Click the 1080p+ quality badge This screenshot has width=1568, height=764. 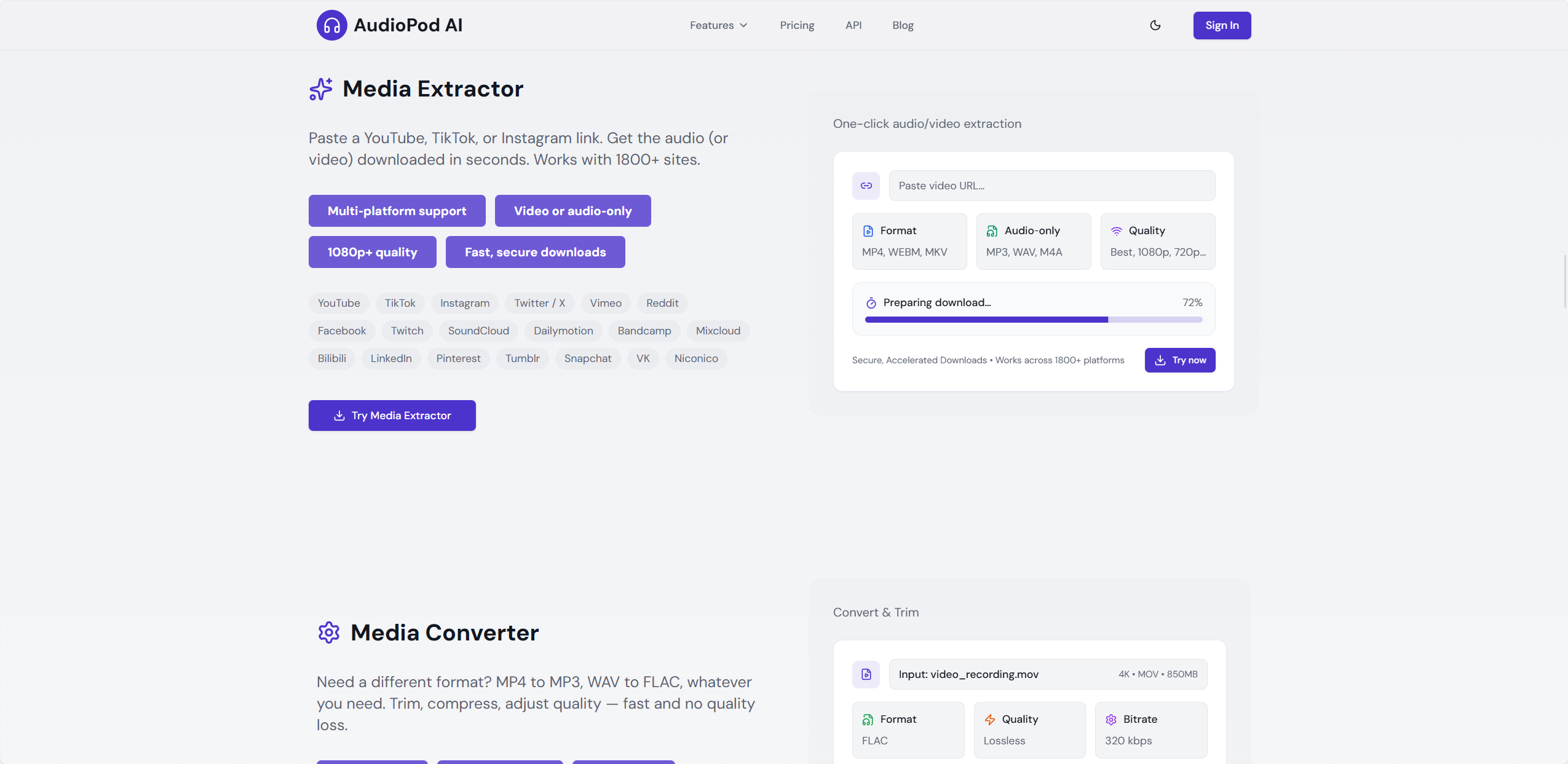point(372,252)
